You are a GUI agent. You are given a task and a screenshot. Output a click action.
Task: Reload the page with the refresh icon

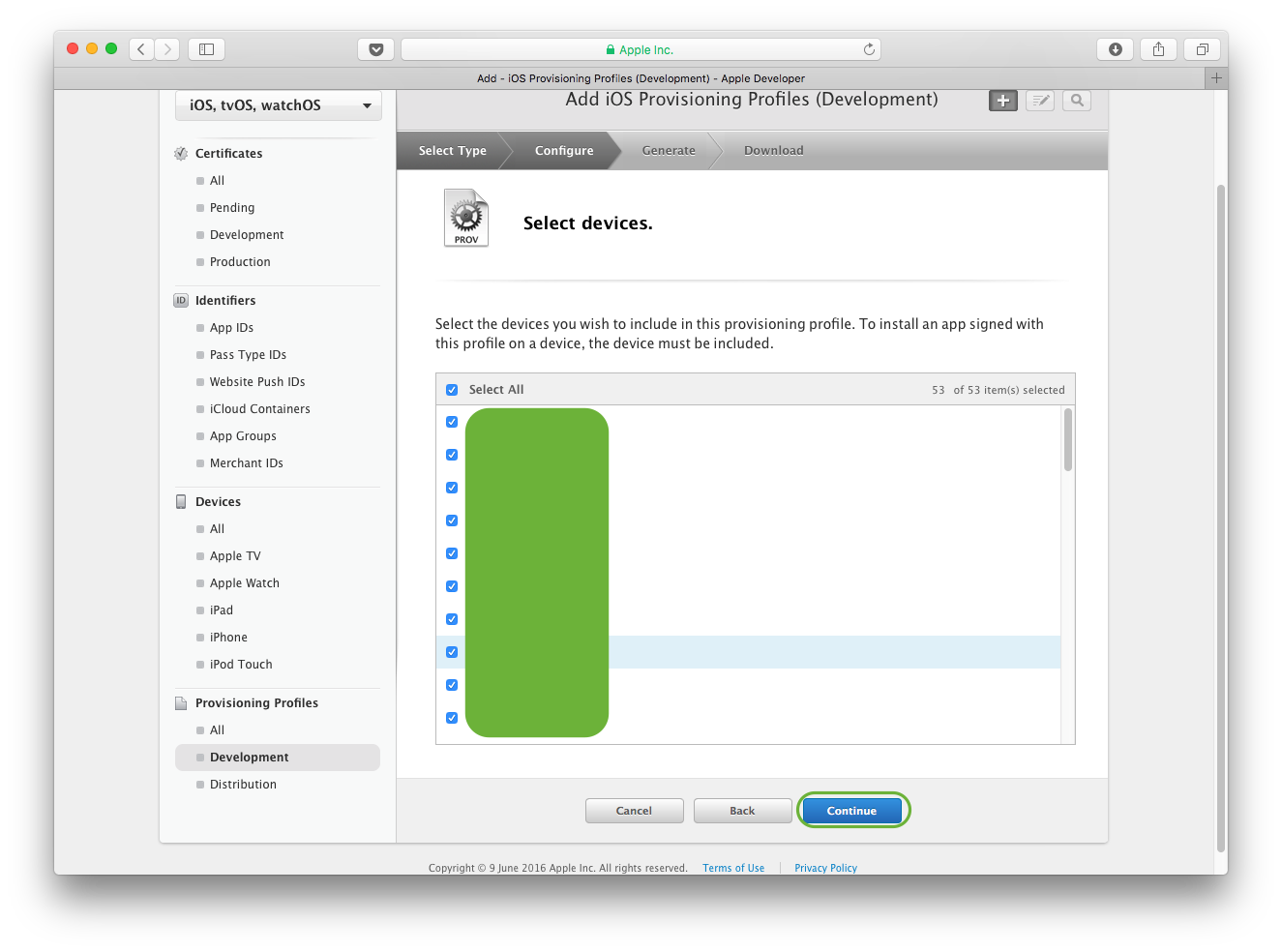[869, 49]
